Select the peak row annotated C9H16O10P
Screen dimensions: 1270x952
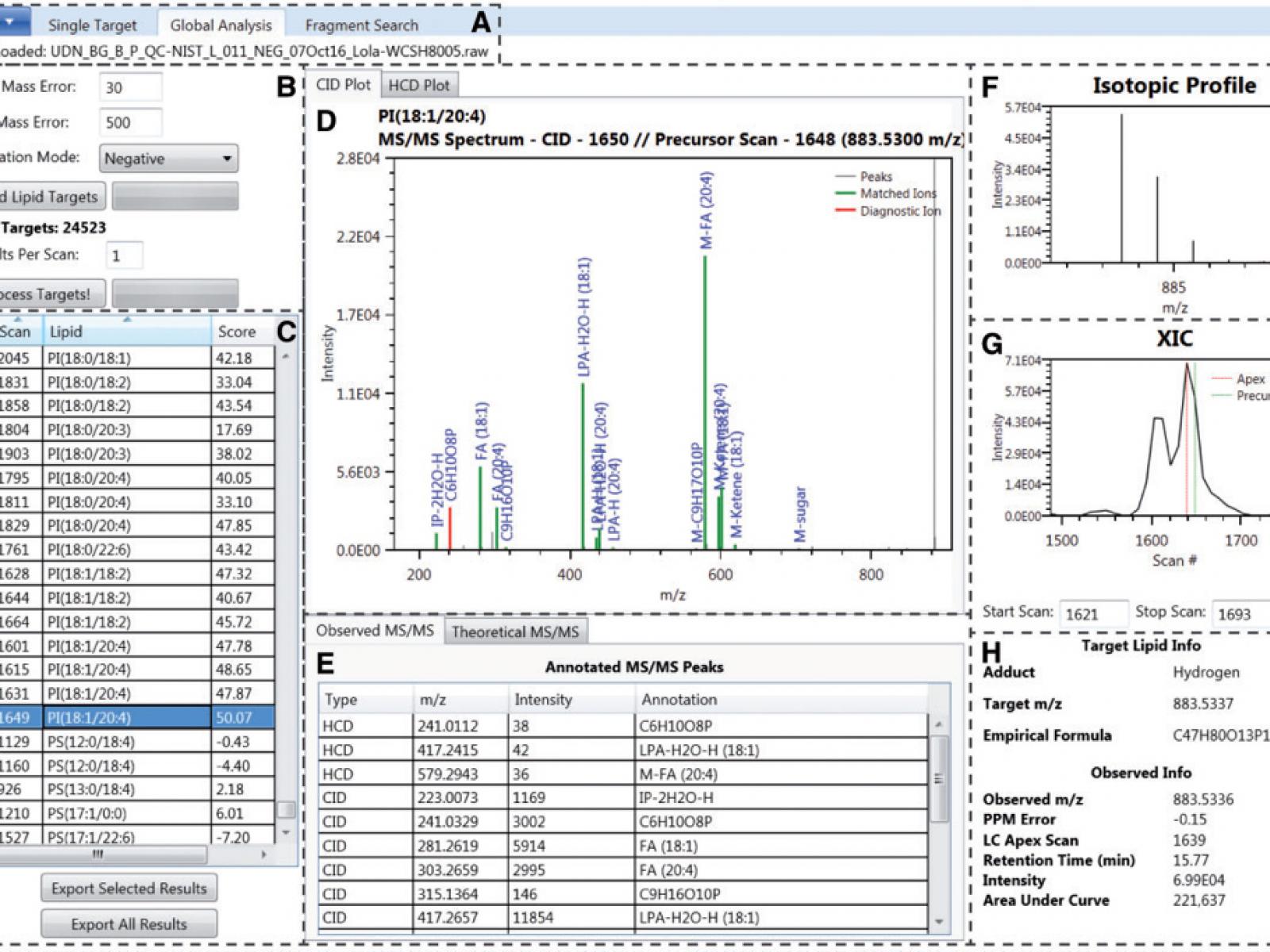click(x=623, y=894)
